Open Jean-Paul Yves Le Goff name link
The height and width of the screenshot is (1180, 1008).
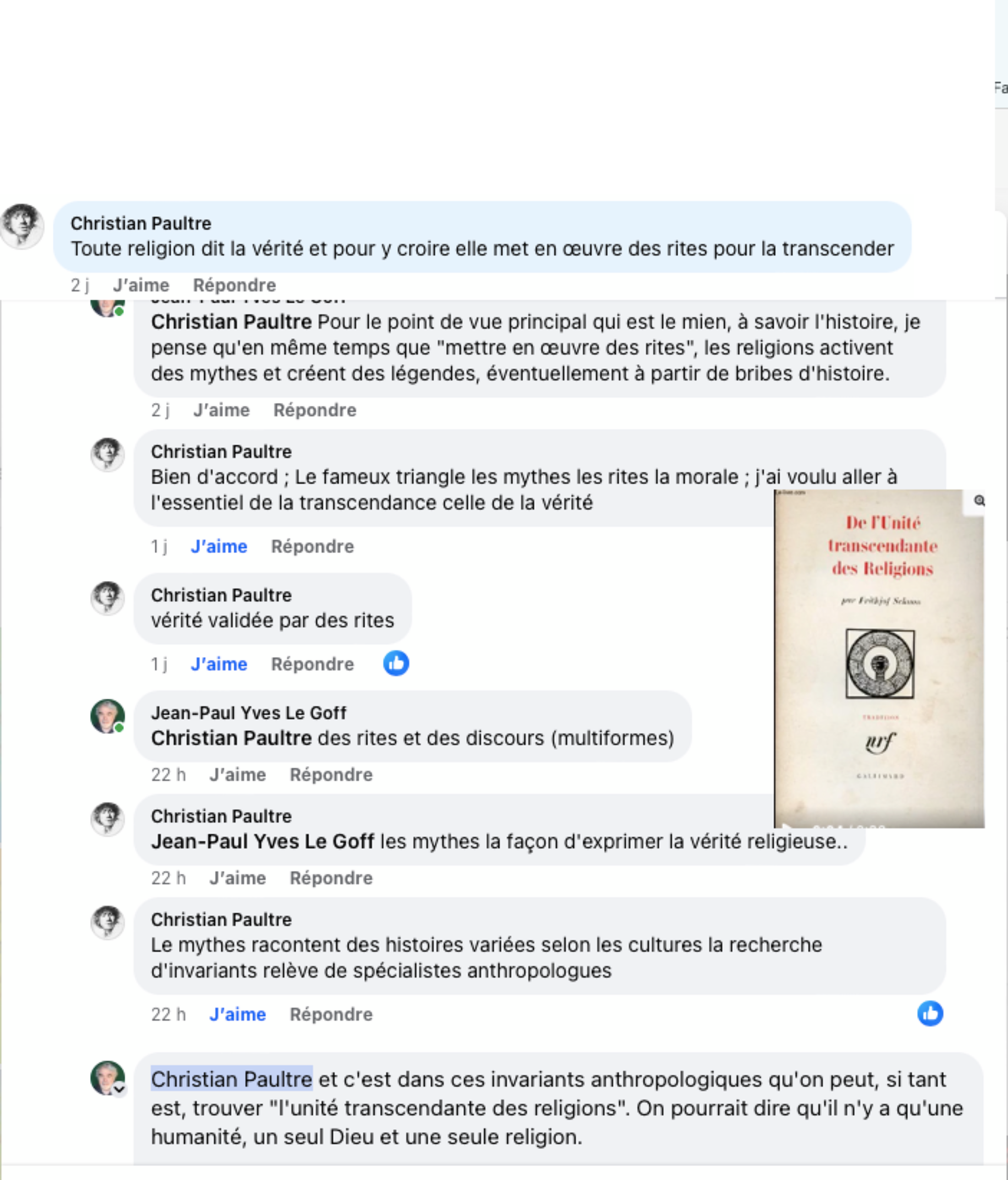tap(248, 712)
